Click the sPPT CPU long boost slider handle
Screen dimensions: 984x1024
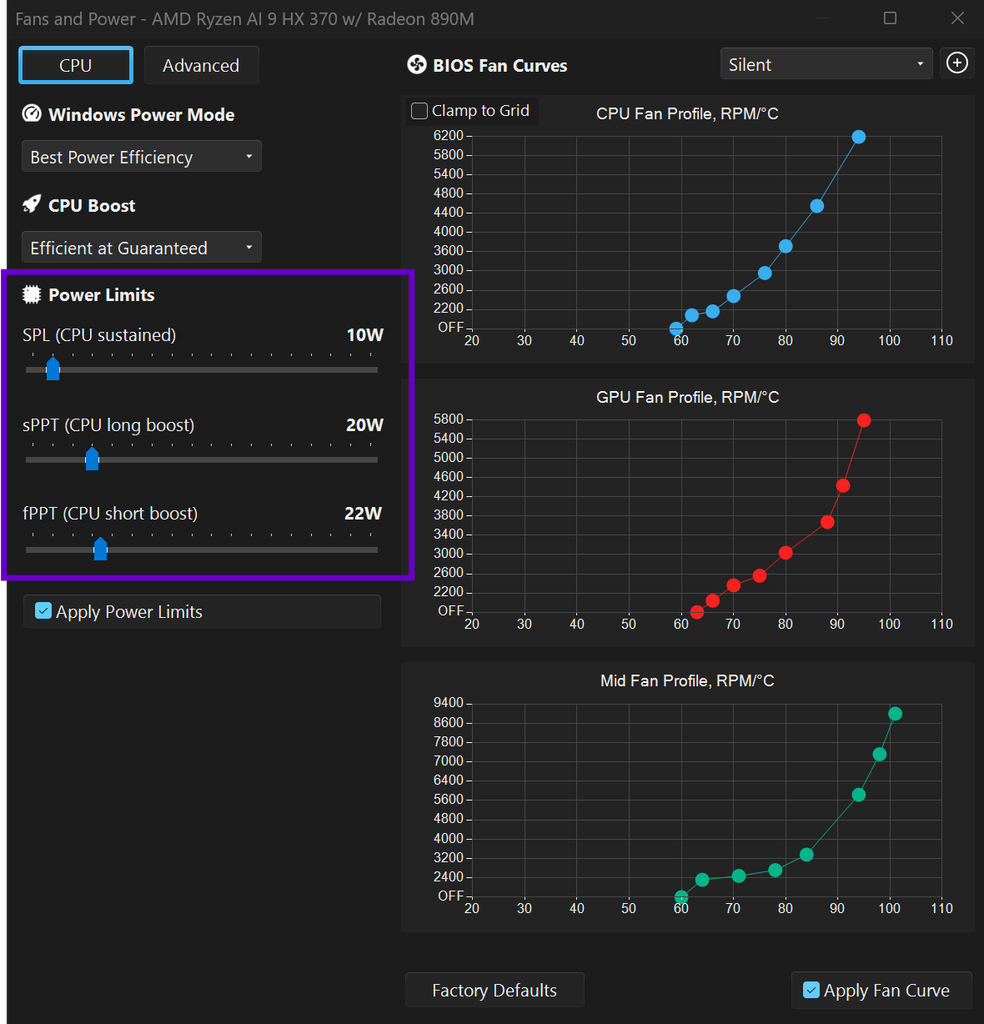(x=92, y=459)
